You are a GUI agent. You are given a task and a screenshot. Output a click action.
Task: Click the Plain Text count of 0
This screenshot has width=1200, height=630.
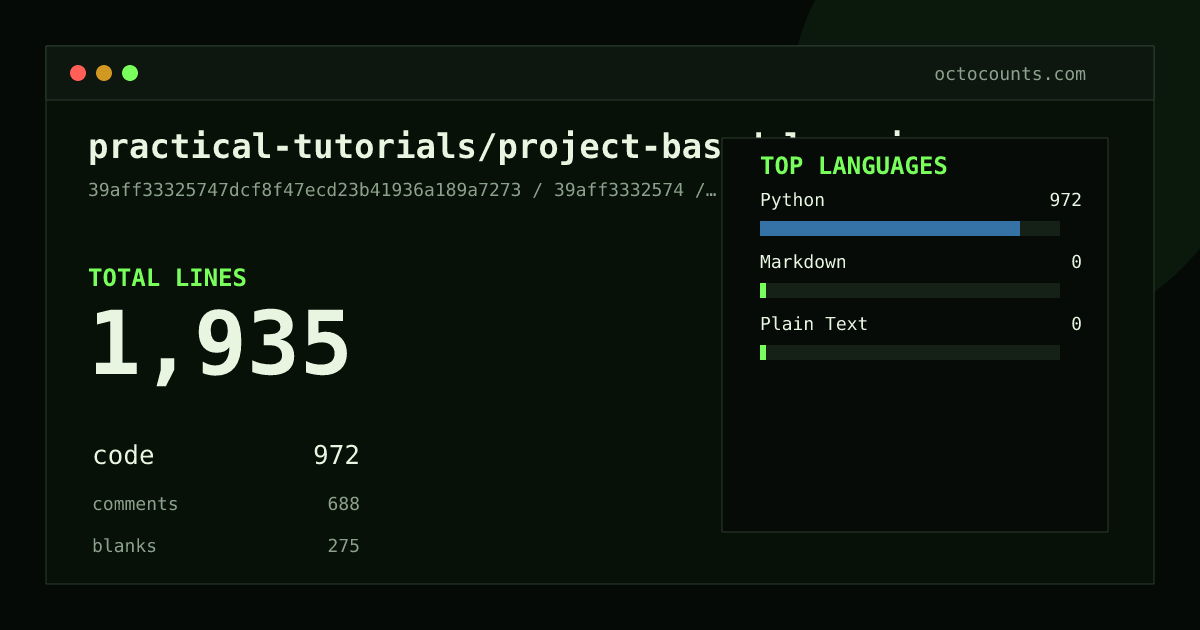pos(1076,324)
